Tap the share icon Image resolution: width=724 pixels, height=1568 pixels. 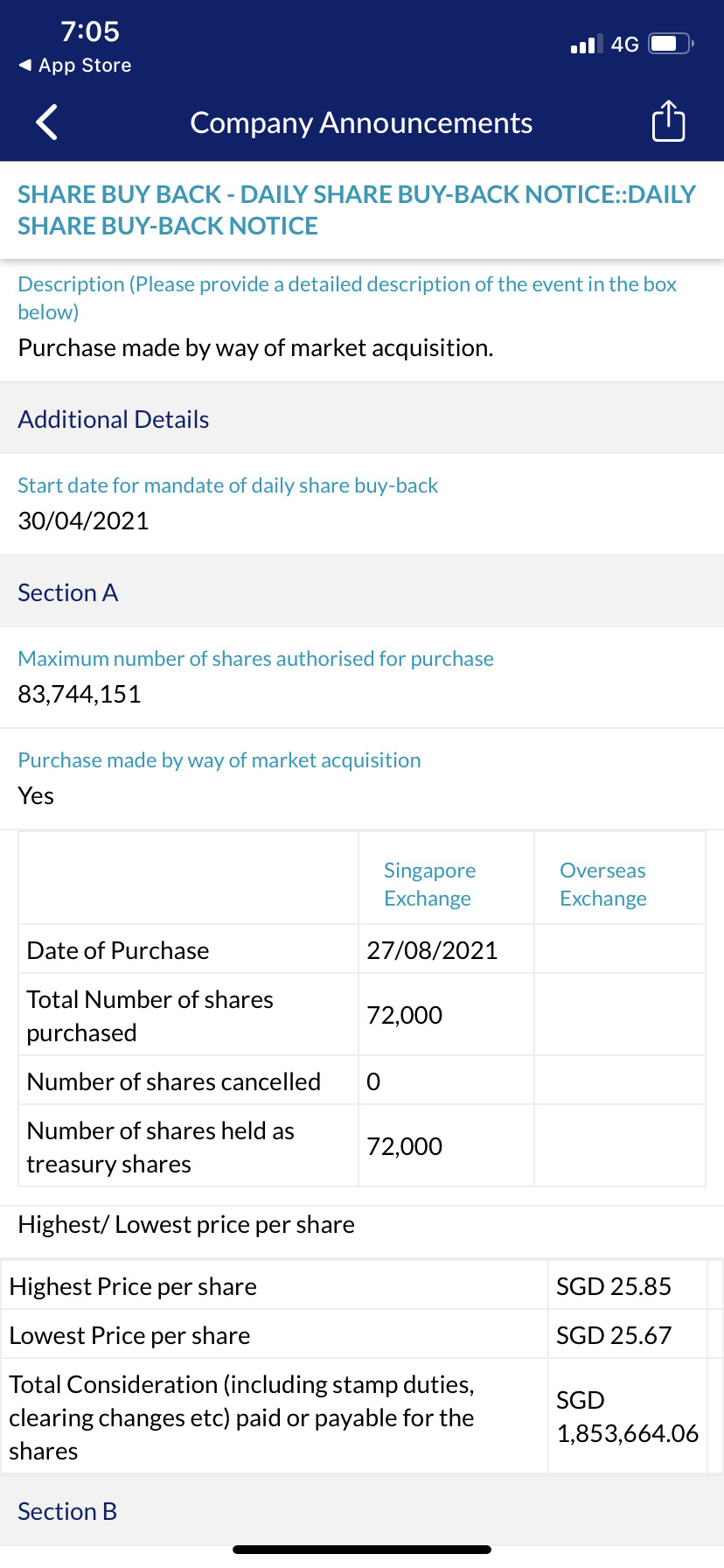click(668, 122)
